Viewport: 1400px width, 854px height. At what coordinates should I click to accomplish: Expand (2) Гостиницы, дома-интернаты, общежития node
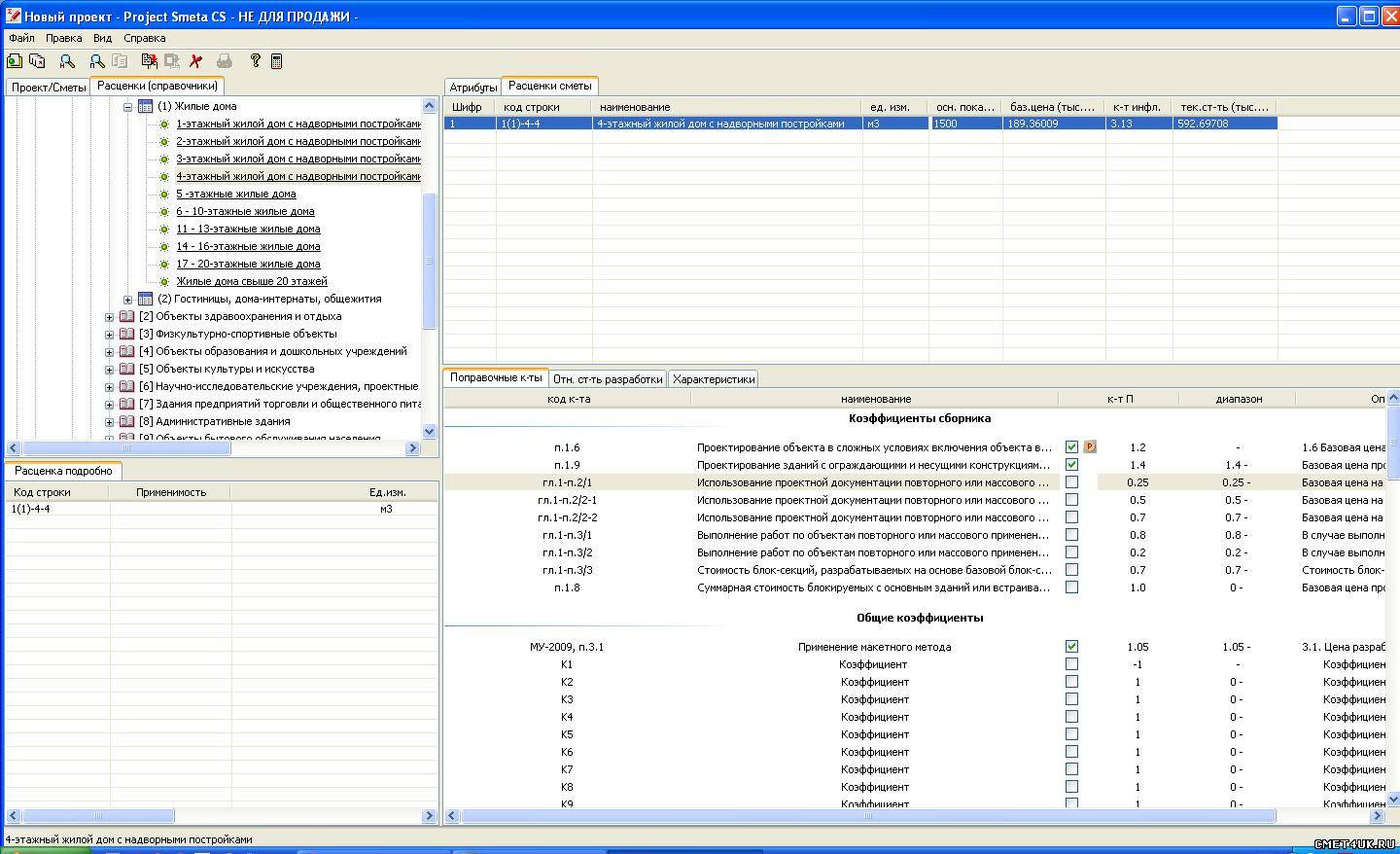tap(127, 300)
